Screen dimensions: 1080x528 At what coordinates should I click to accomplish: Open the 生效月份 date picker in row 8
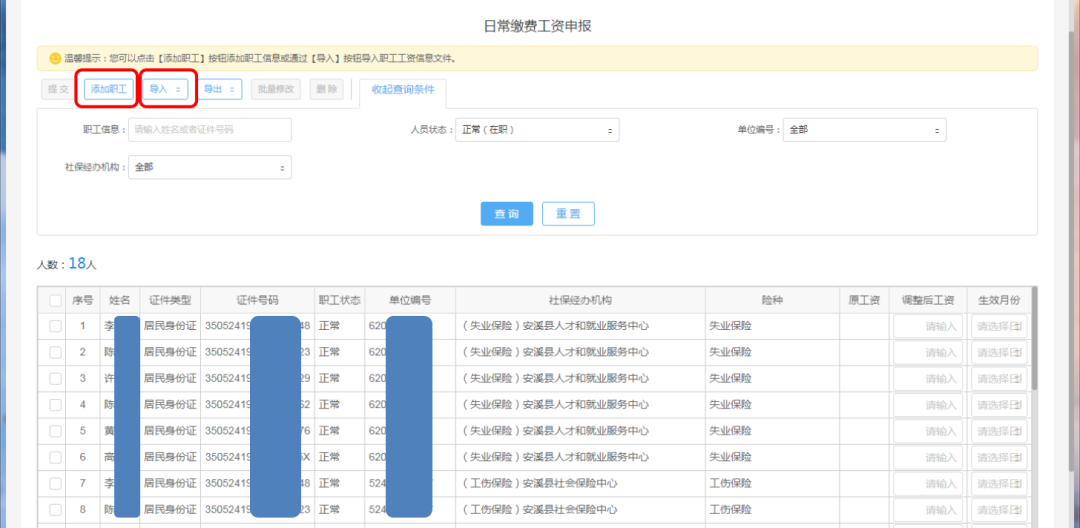999,510
